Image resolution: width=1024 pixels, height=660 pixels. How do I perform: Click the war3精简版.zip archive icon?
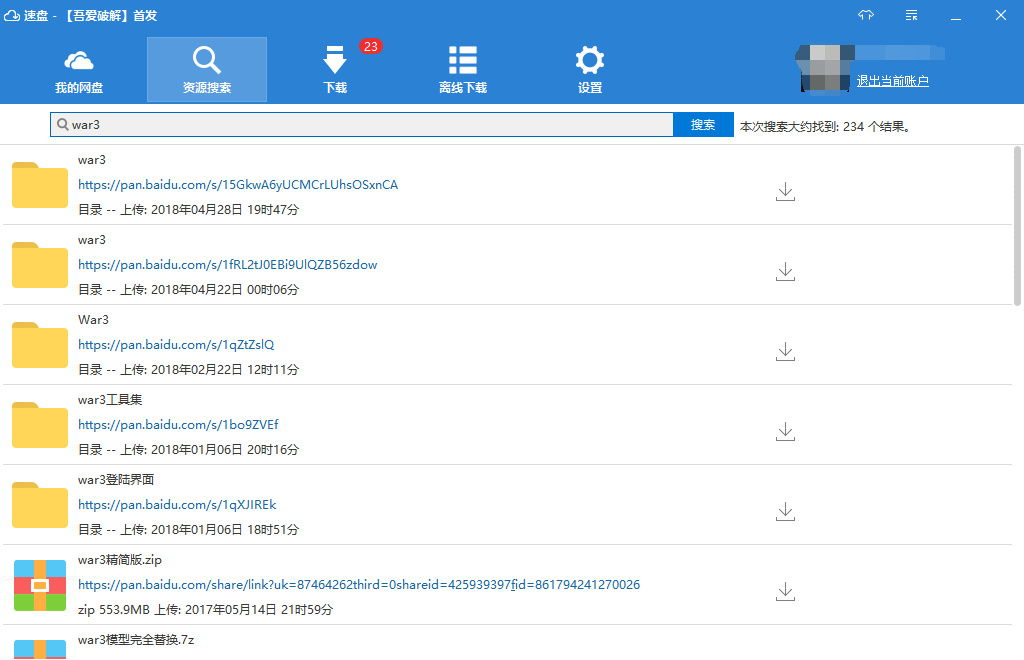pos(40,585)
